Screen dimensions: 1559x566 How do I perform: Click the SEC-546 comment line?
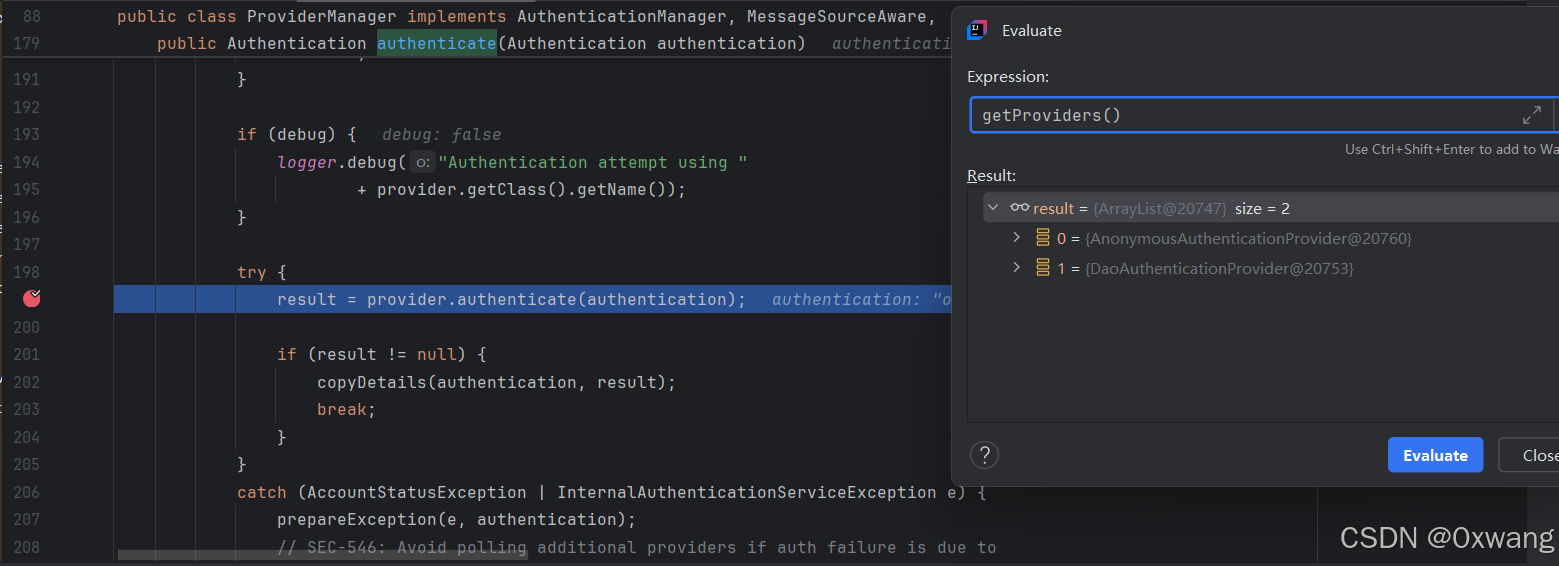(636, 547)
